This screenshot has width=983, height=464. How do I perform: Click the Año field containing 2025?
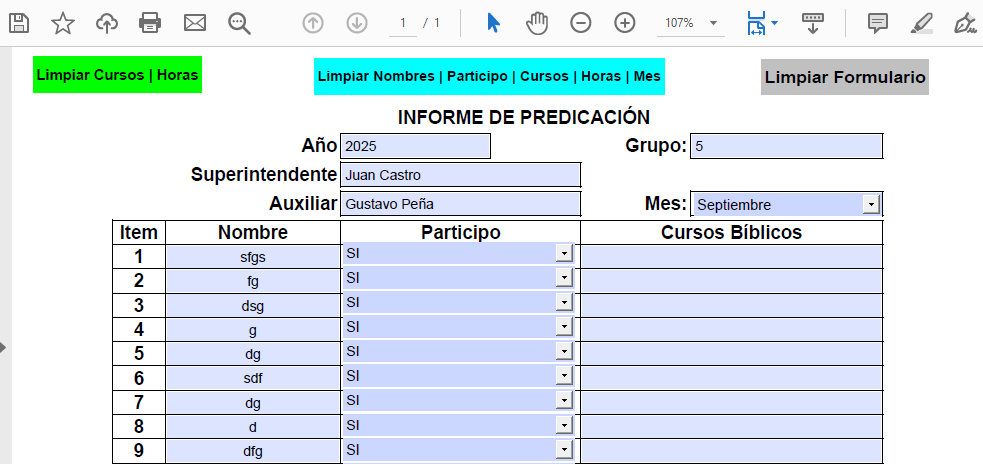click(x=415, y=146)
